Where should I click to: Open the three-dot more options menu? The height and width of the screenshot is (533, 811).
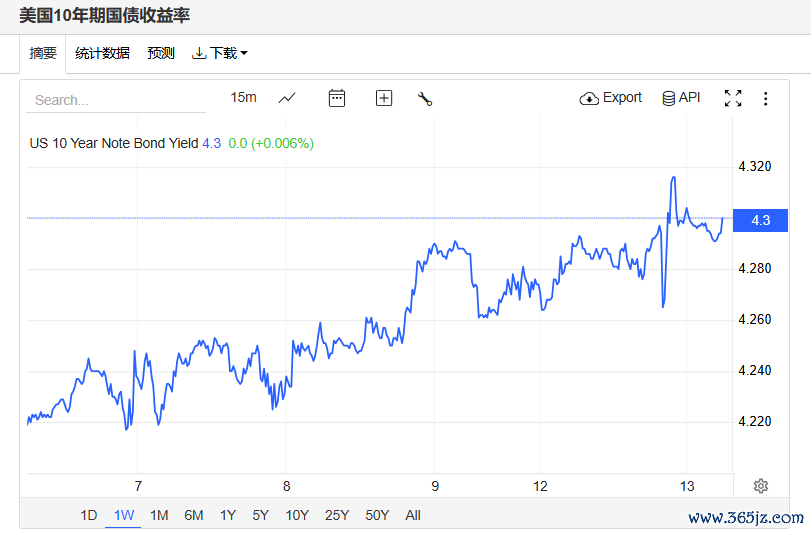click(x=766, y=98)
